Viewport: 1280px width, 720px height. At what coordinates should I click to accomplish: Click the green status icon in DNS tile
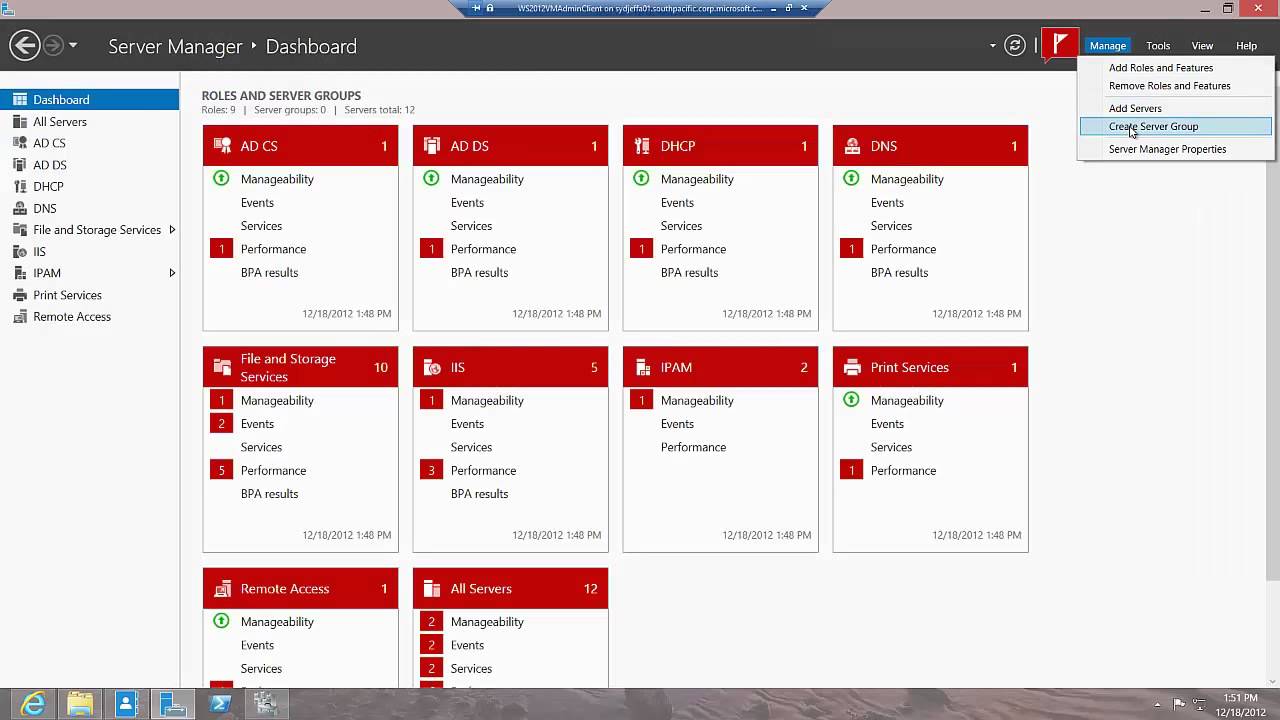(x=851, y=178)
